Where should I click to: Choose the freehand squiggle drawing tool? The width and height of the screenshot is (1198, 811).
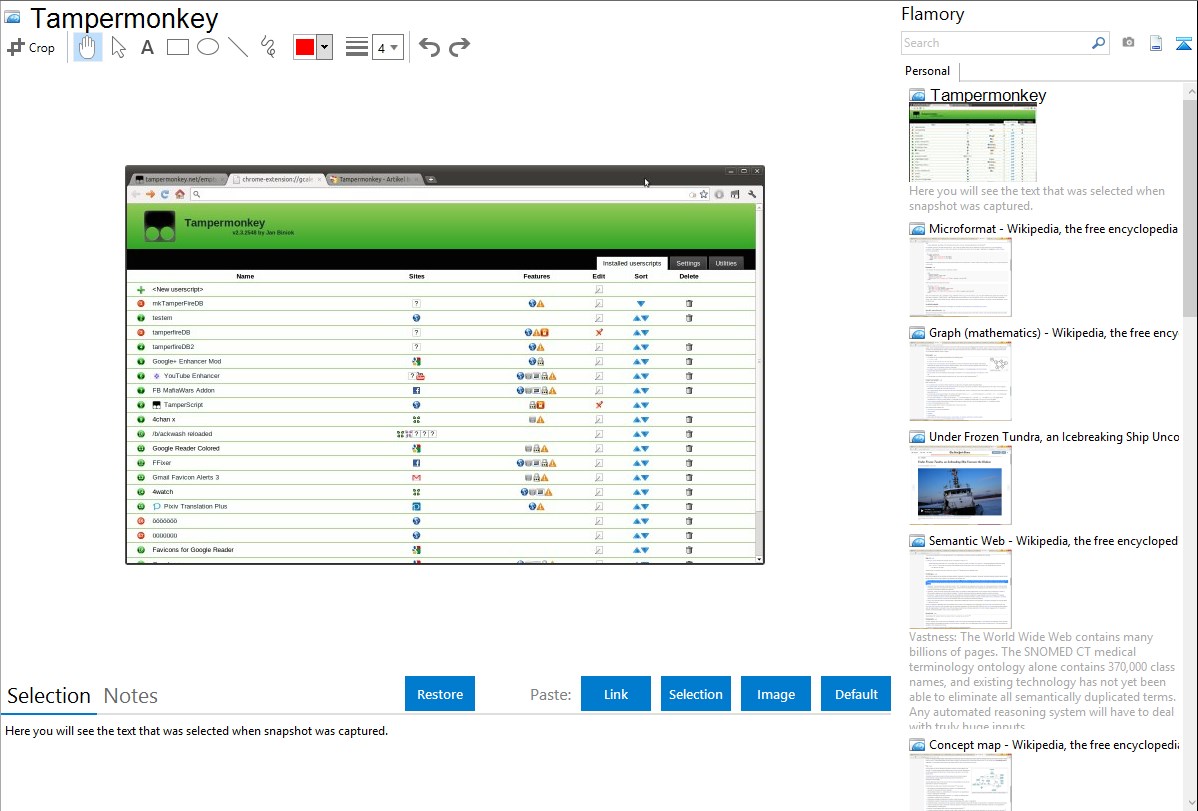point(268,47)
